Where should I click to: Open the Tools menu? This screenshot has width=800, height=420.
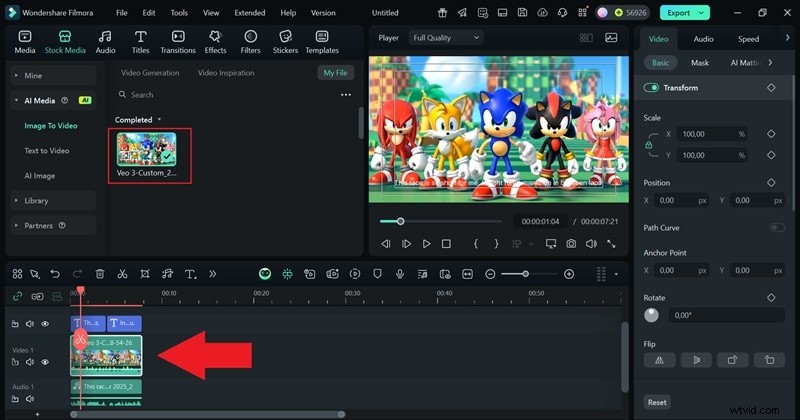pos(179,13)
